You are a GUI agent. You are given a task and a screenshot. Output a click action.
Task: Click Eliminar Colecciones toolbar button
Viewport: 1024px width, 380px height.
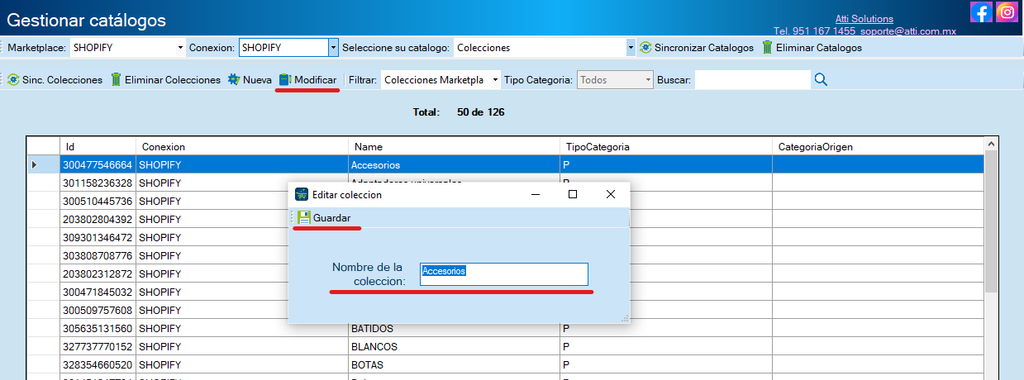(x=166, y=80)
